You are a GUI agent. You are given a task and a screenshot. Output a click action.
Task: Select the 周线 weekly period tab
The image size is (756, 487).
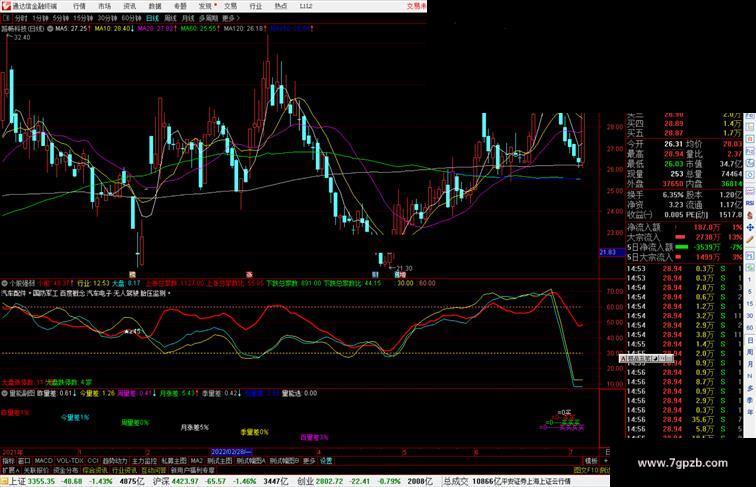tap(170, 18)
